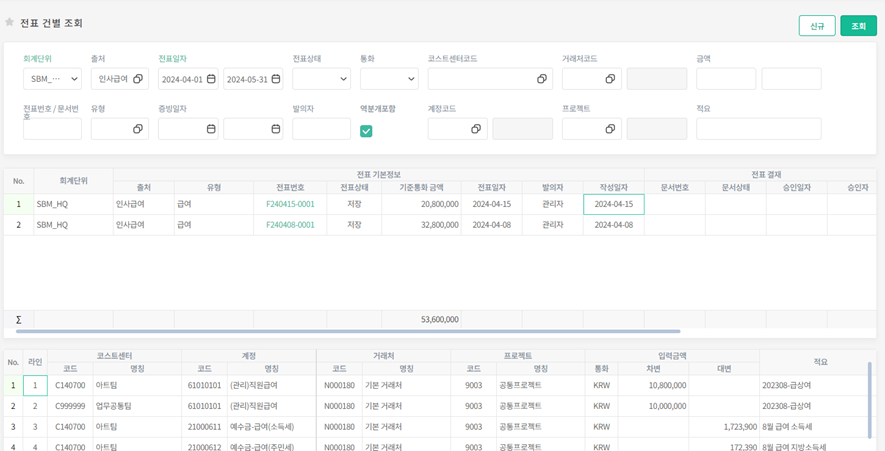This screenshot has width=885, height=451.
Task: Click the 적요 input field in search filters
Action: [x=758, y=129]
